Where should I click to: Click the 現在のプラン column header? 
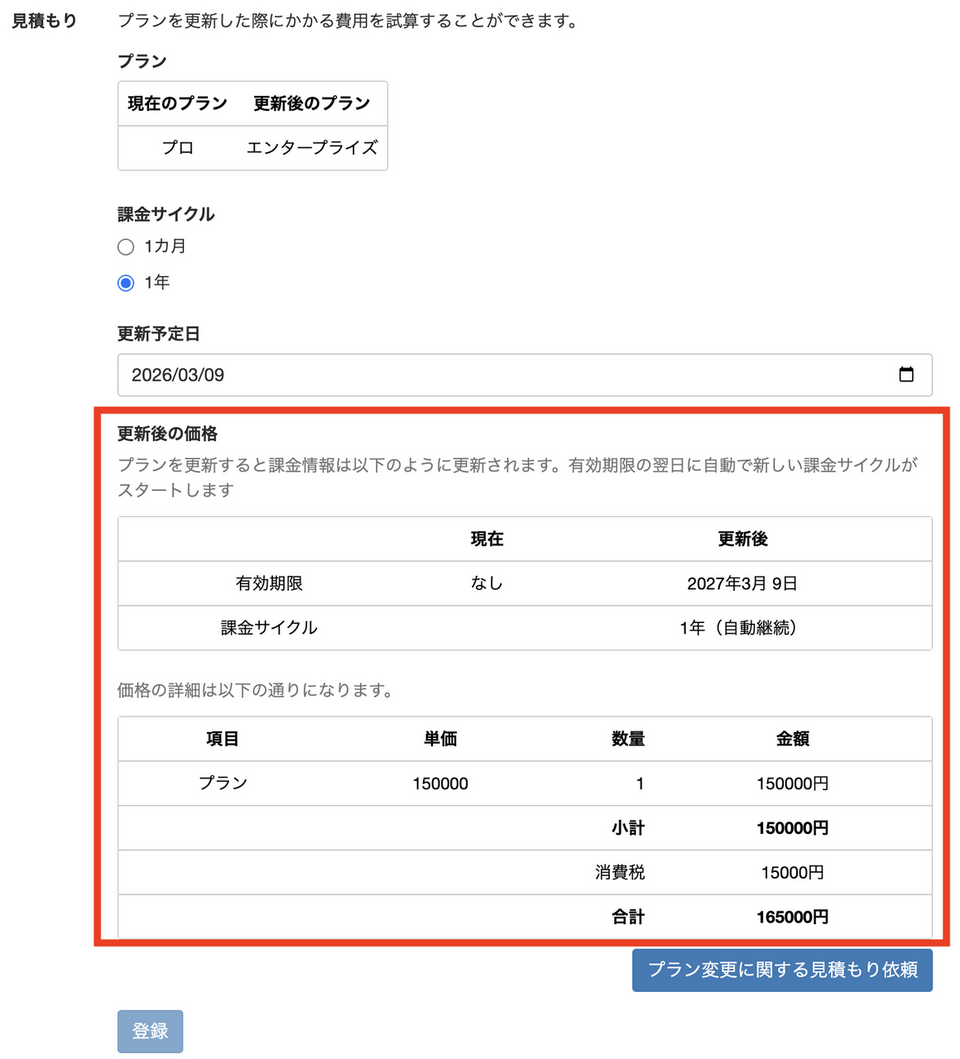coord(177,103)
